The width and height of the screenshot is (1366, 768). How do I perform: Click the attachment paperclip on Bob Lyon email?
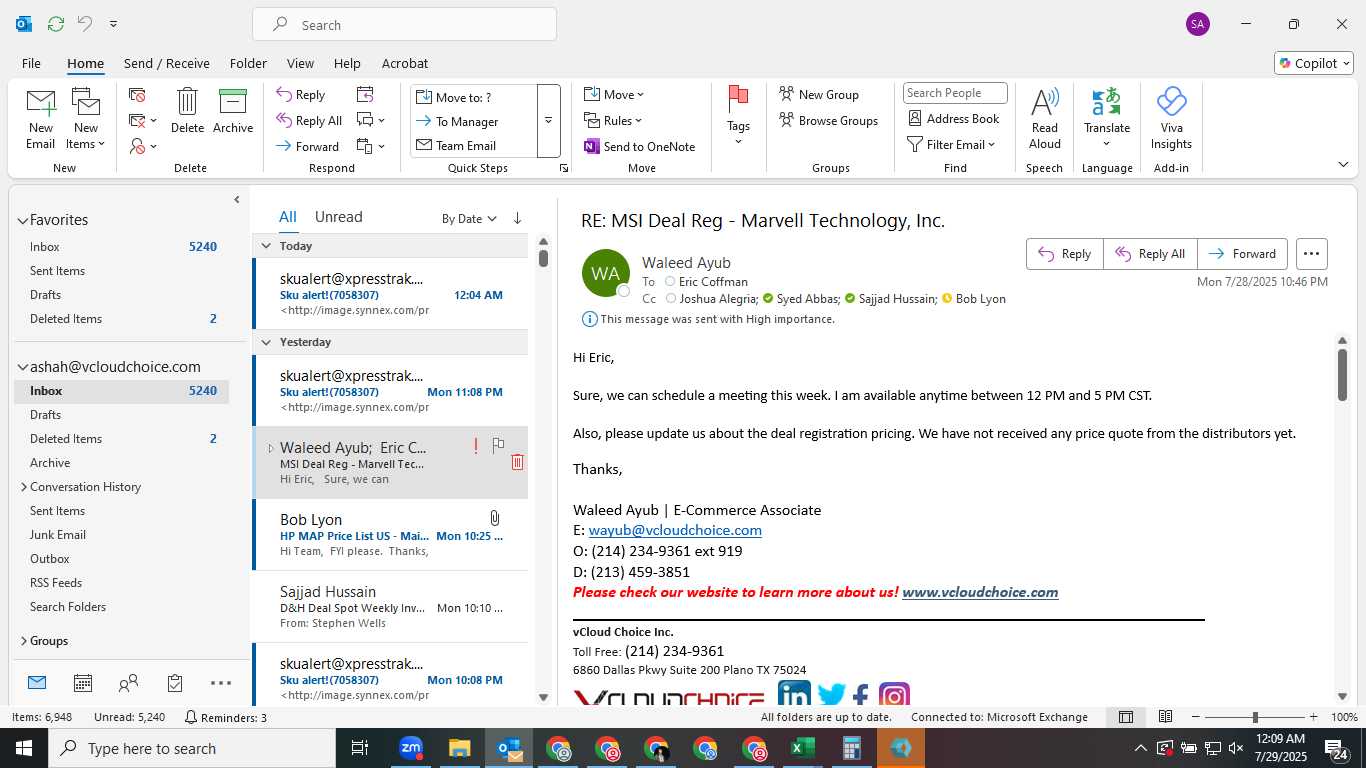coord(495,519)
